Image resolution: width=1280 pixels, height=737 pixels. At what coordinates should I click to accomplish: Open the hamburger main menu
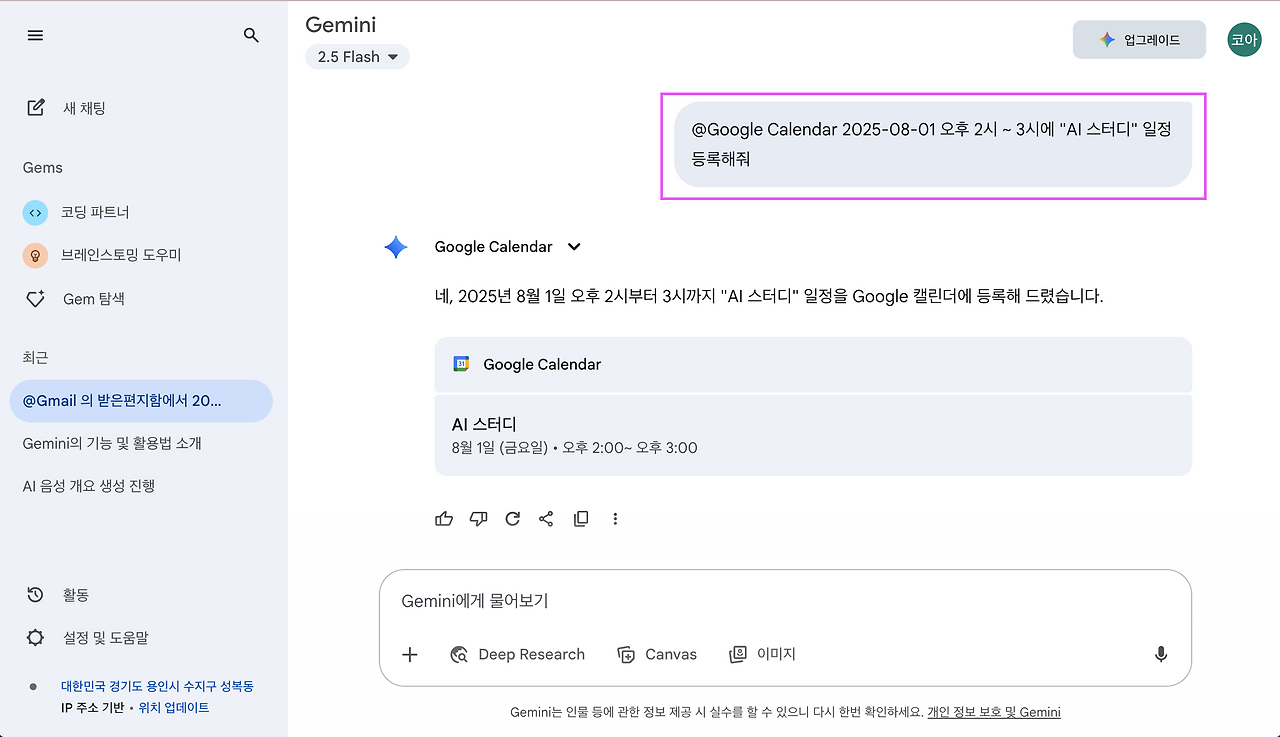[36, 35]
